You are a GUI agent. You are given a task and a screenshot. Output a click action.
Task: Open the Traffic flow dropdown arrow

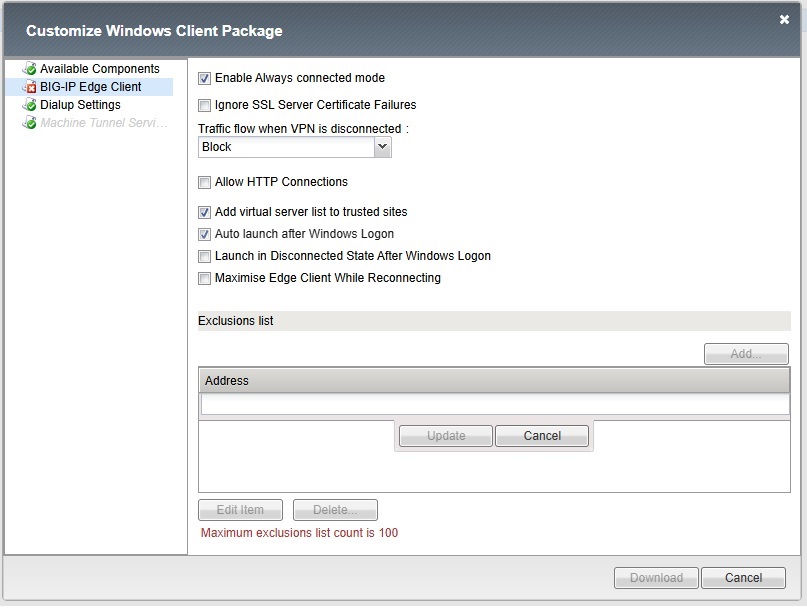[381, 147]
